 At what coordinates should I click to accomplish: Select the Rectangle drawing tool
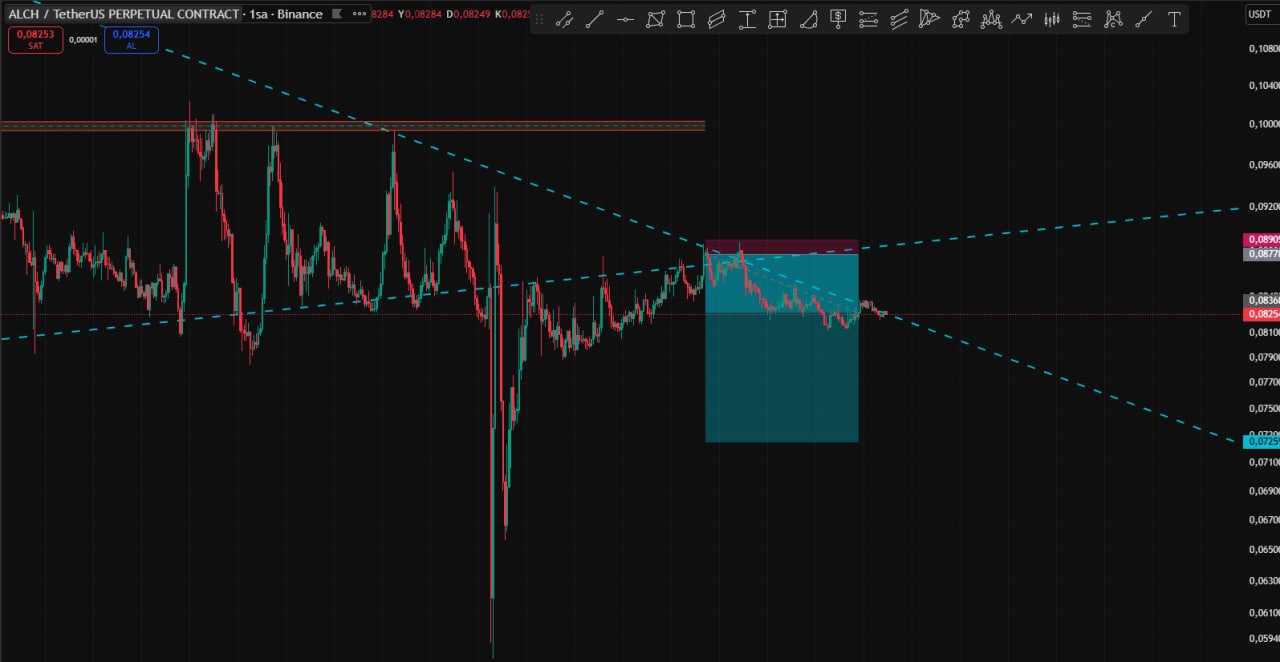pyautogui.click(x=686, y=19)
